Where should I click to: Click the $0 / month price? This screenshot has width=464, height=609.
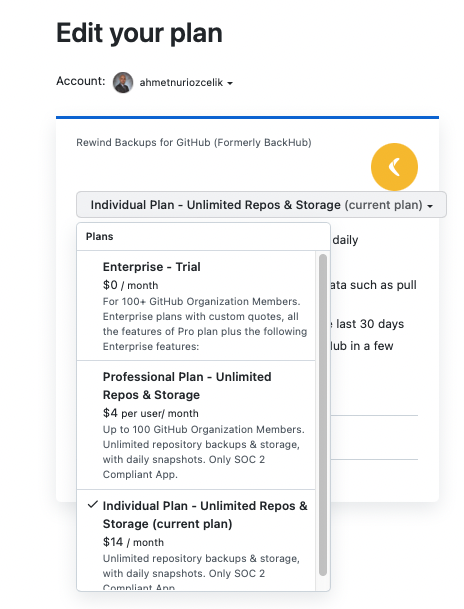(130, 285)
